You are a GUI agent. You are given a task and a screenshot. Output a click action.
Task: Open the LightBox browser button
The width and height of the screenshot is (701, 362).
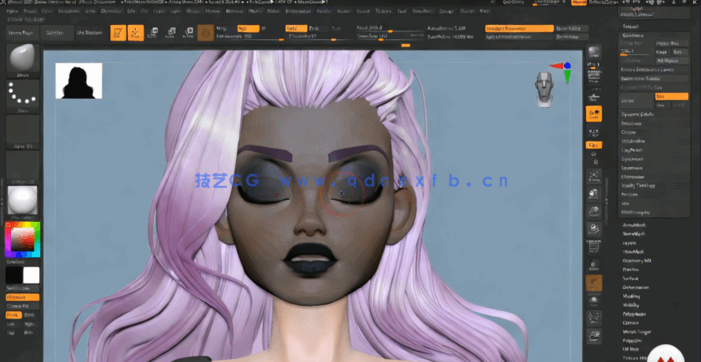(x=57, y=33)
